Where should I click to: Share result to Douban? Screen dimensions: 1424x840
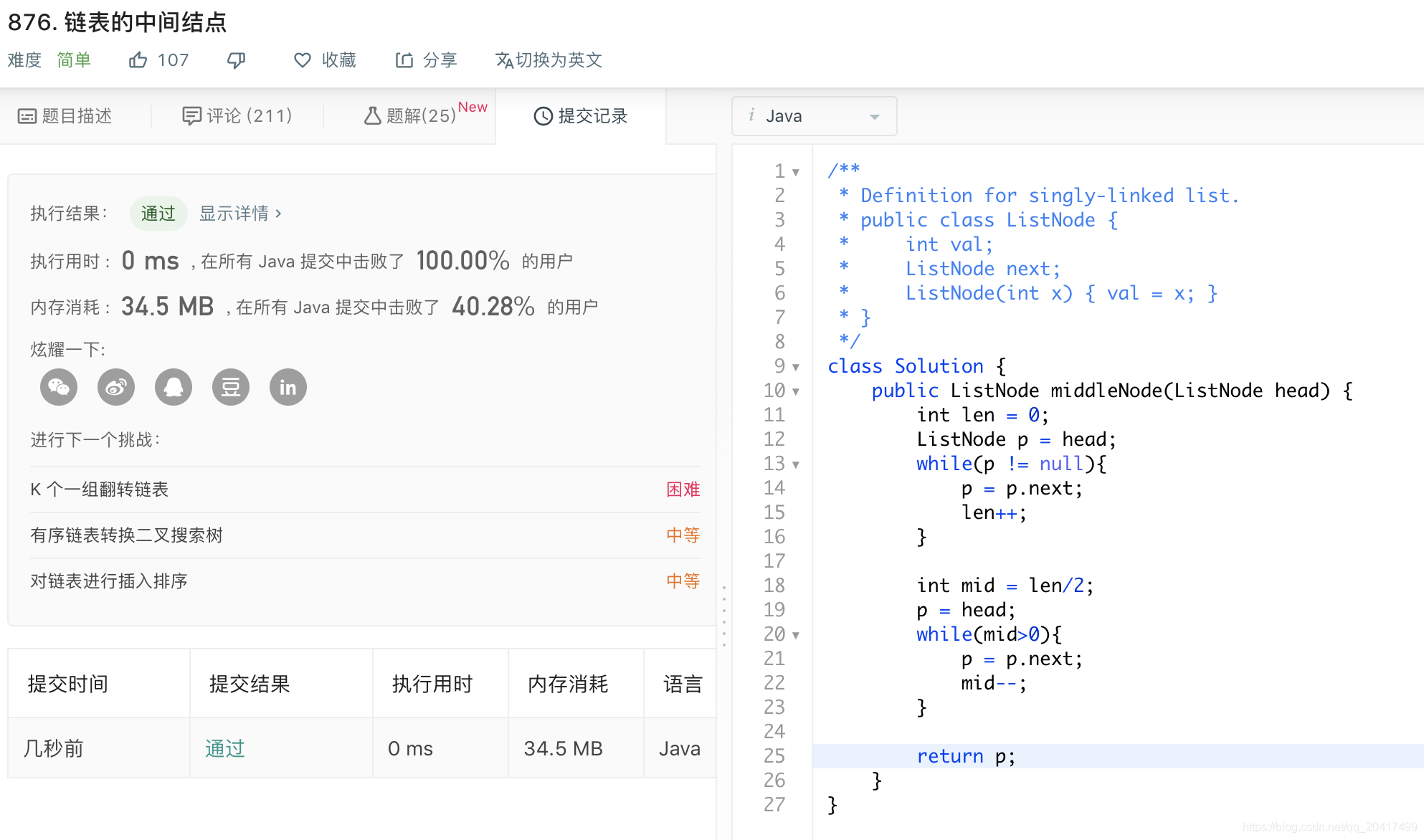(230, 387)
